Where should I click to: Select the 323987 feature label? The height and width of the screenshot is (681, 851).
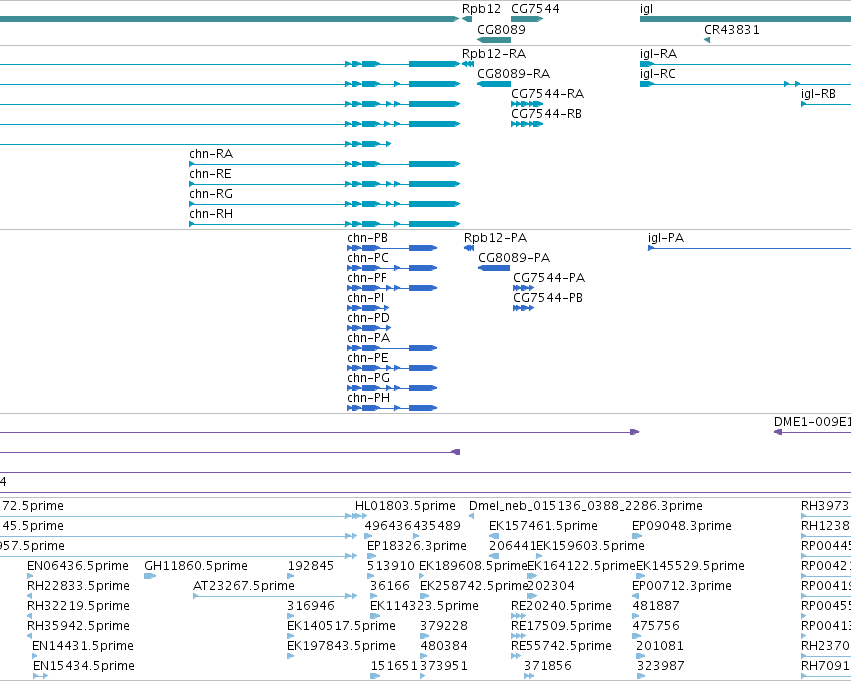(x=661, y=666)
